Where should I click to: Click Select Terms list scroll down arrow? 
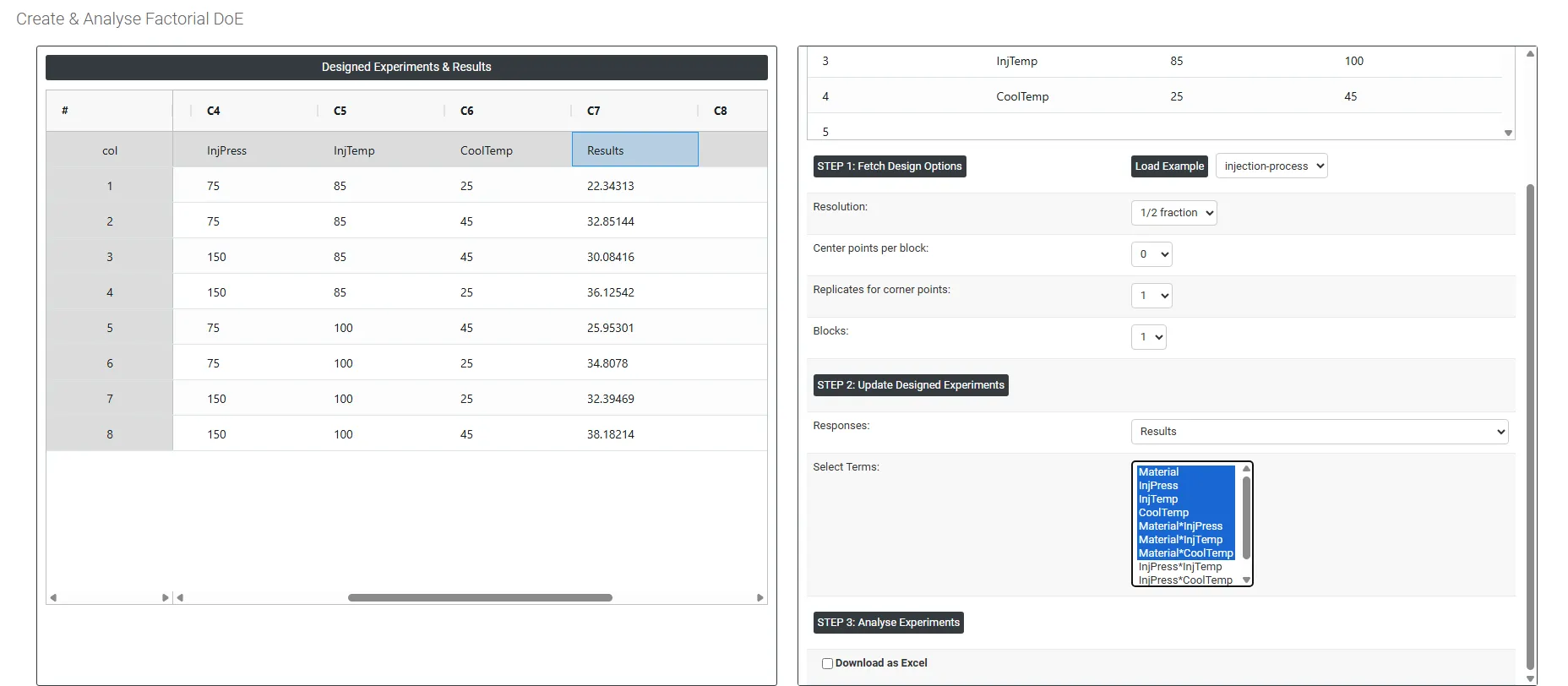(x=1246, y=580)
